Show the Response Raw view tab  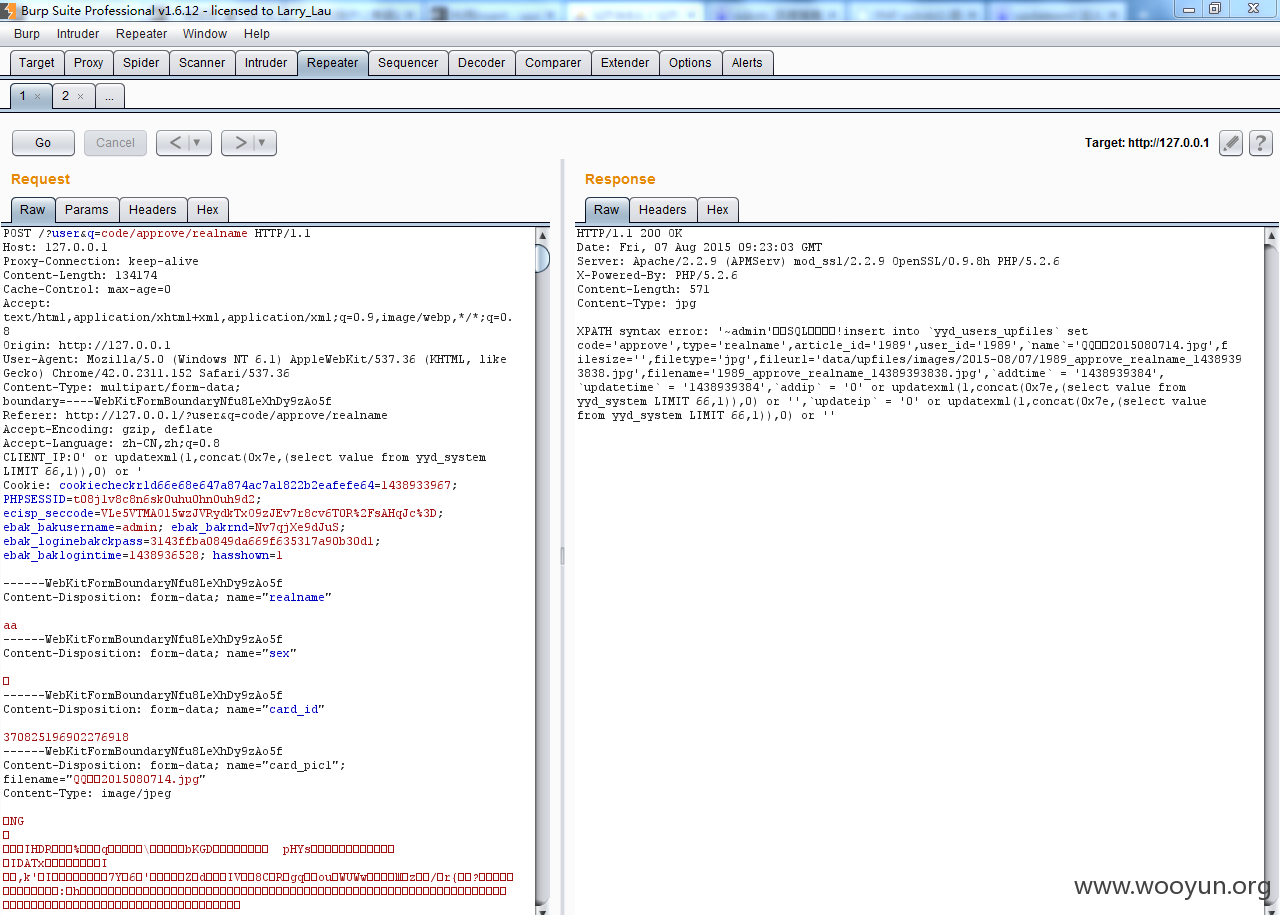coord(607,210)
